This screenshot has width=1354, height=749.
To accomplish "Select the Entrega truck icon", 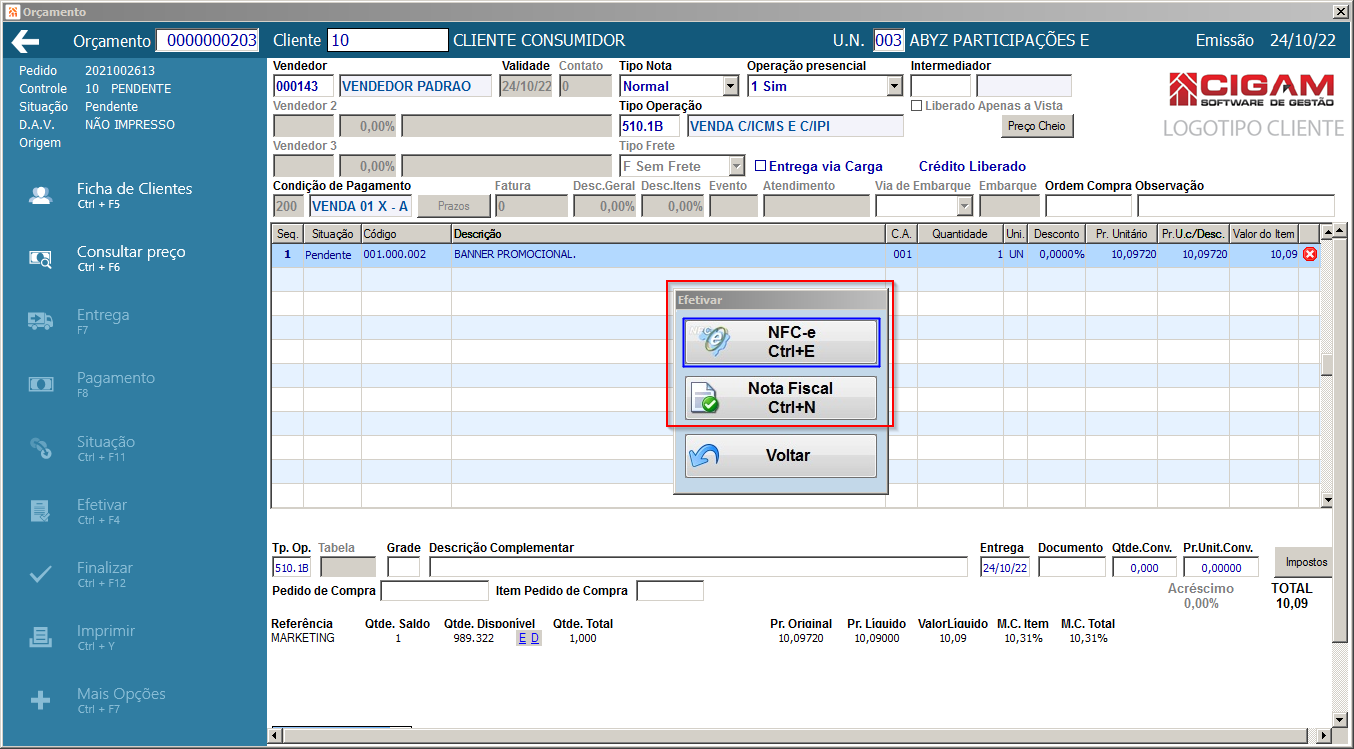I will click(x=40, y=321).
